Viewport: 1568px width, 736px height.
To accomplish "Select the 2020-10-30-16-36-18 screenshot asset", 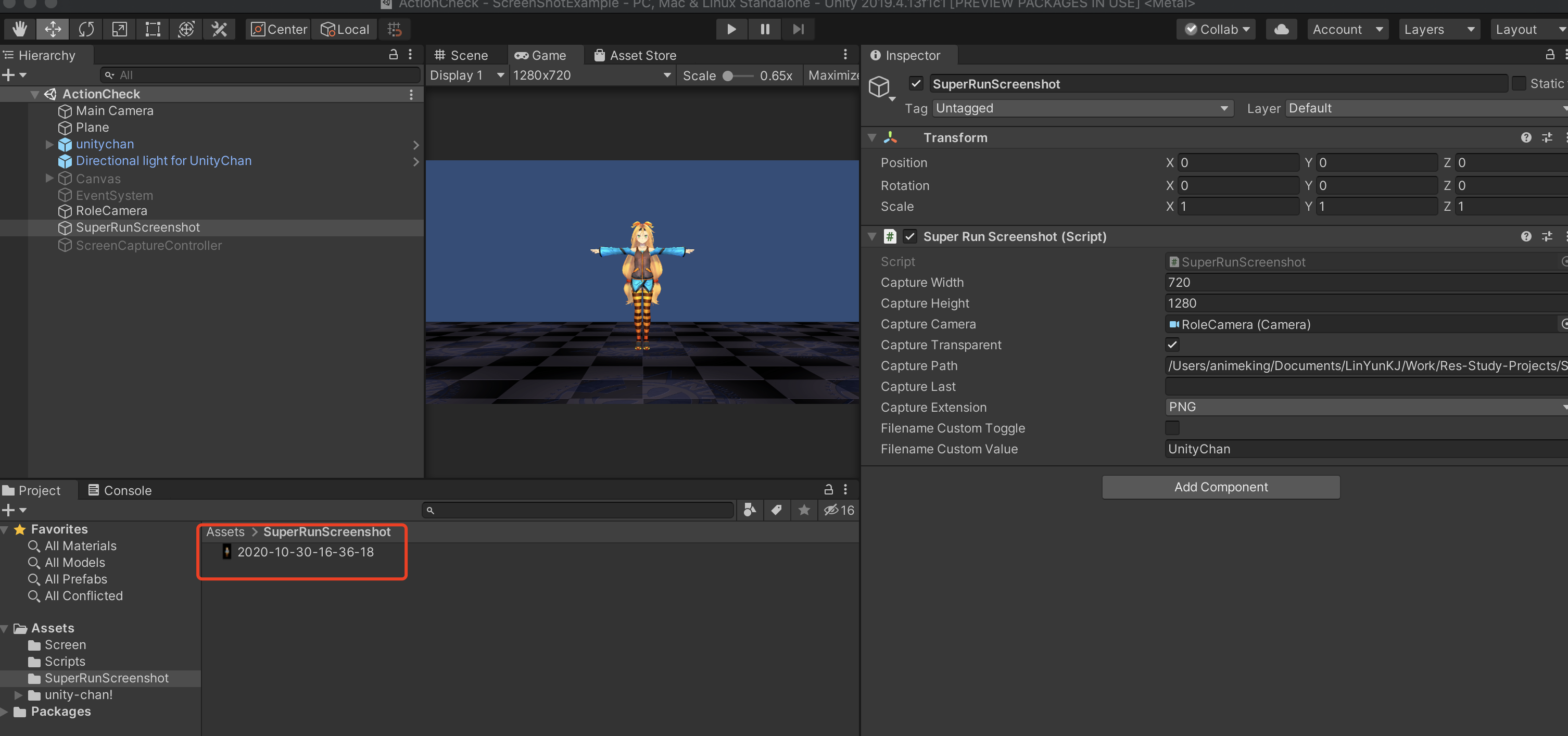I will (305, 552).
